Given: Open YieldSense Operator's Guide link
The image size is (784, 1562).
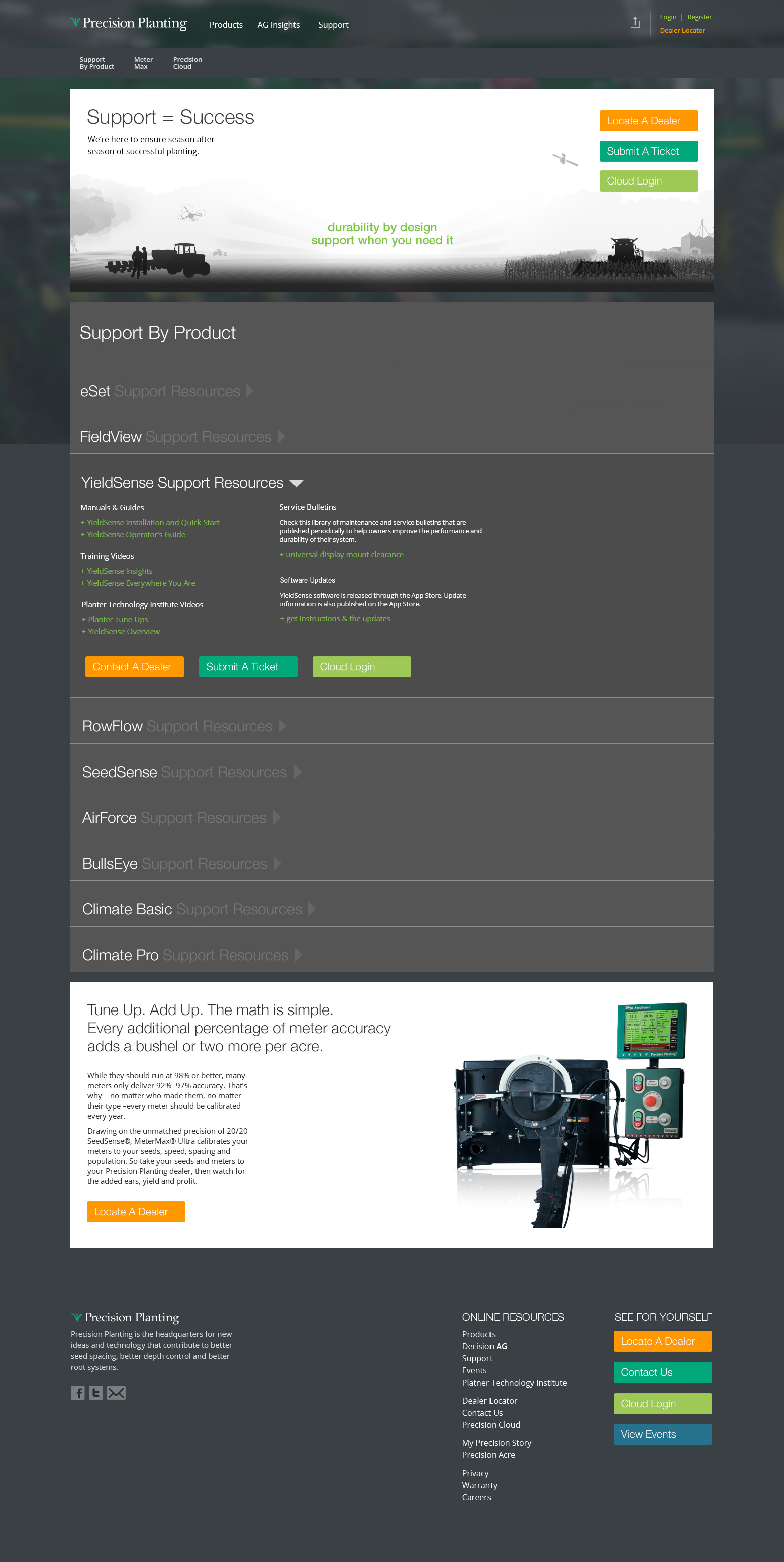Looking at the screenshot, I should (x=136, y=534).
